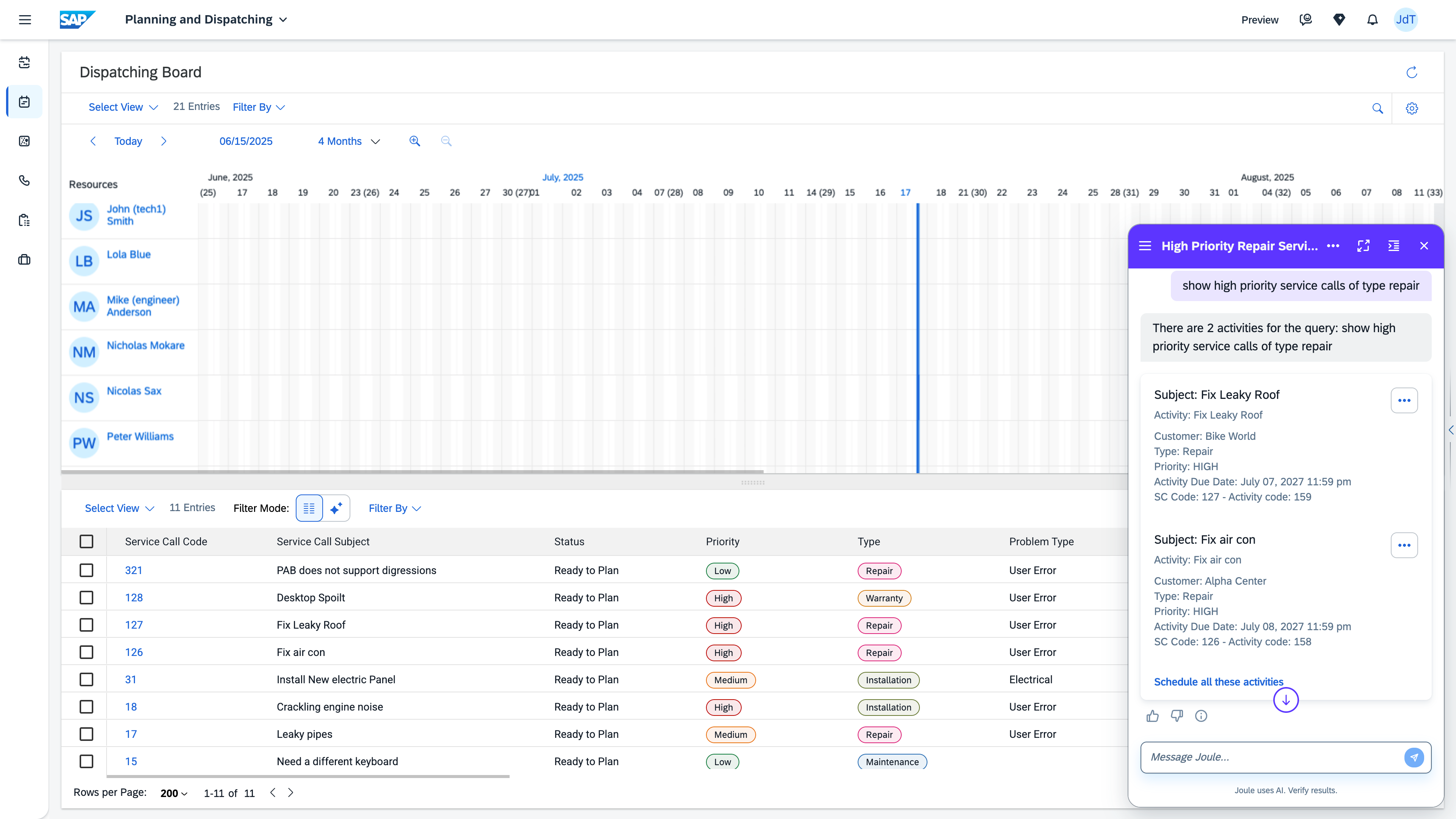Open the main hamburger navigation menu
The height and width of the screenshot is (819, 1456).
(x=25, y=20)
